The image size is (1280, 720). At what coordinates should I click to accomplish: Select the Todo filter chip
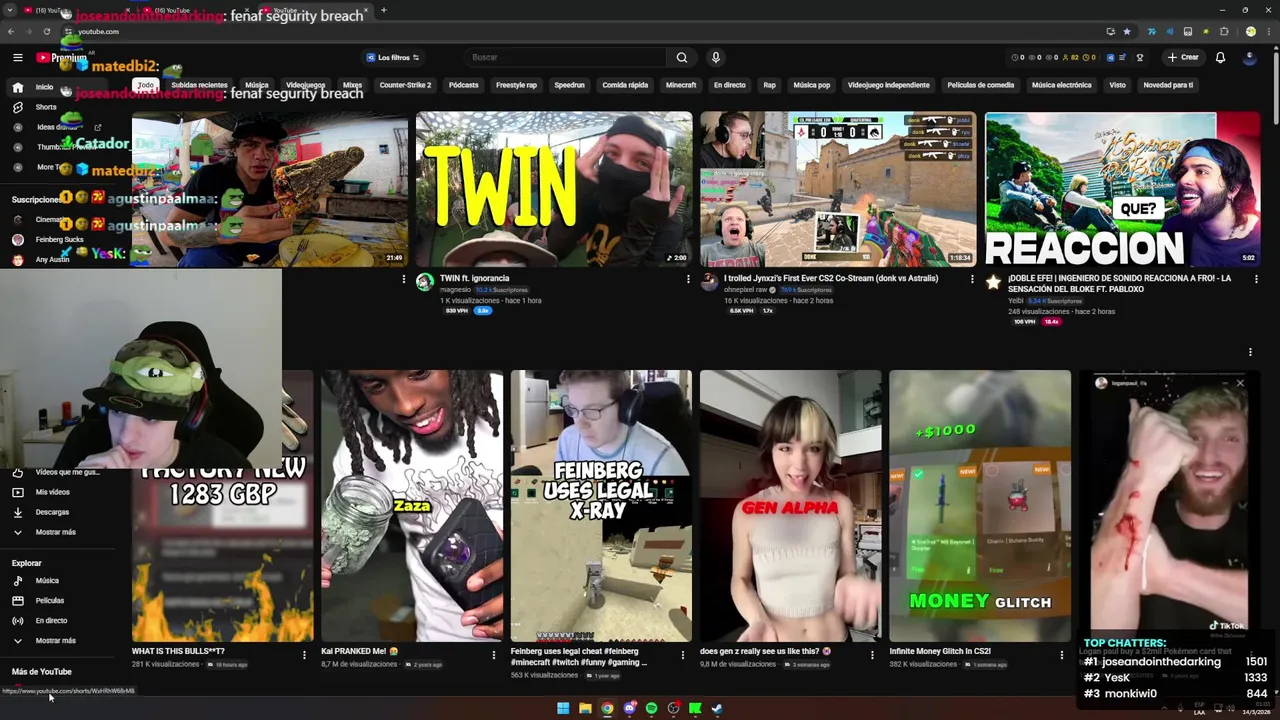coord(146,85)
